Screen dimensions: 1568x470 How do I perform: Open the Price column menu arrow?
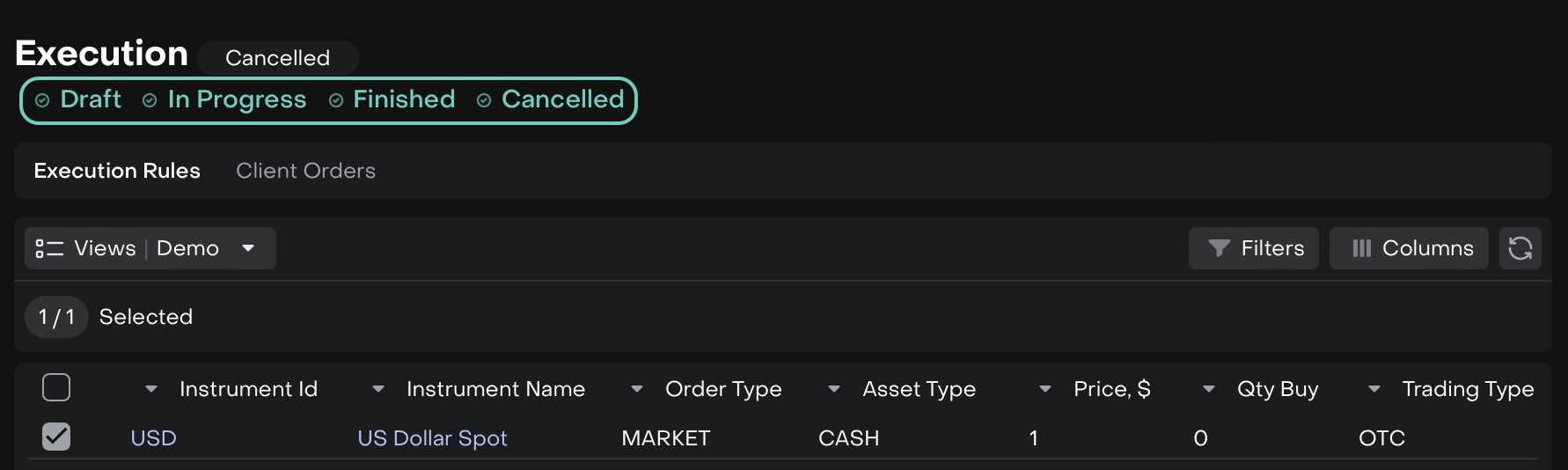tap(1045, 389)
